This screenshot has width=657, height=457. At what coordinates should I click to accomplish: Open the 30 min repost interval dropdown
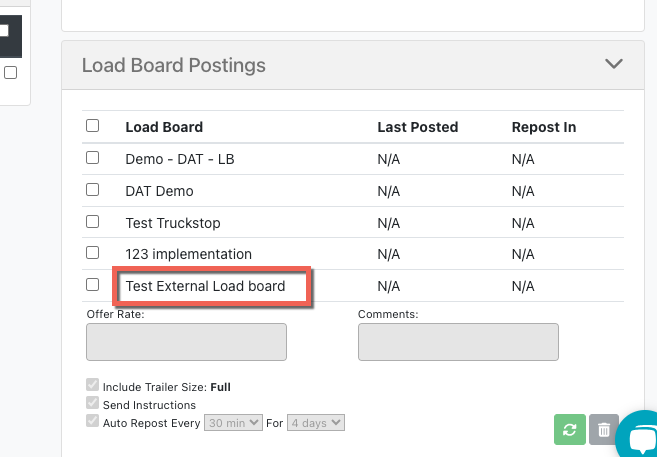click(233, 423)
